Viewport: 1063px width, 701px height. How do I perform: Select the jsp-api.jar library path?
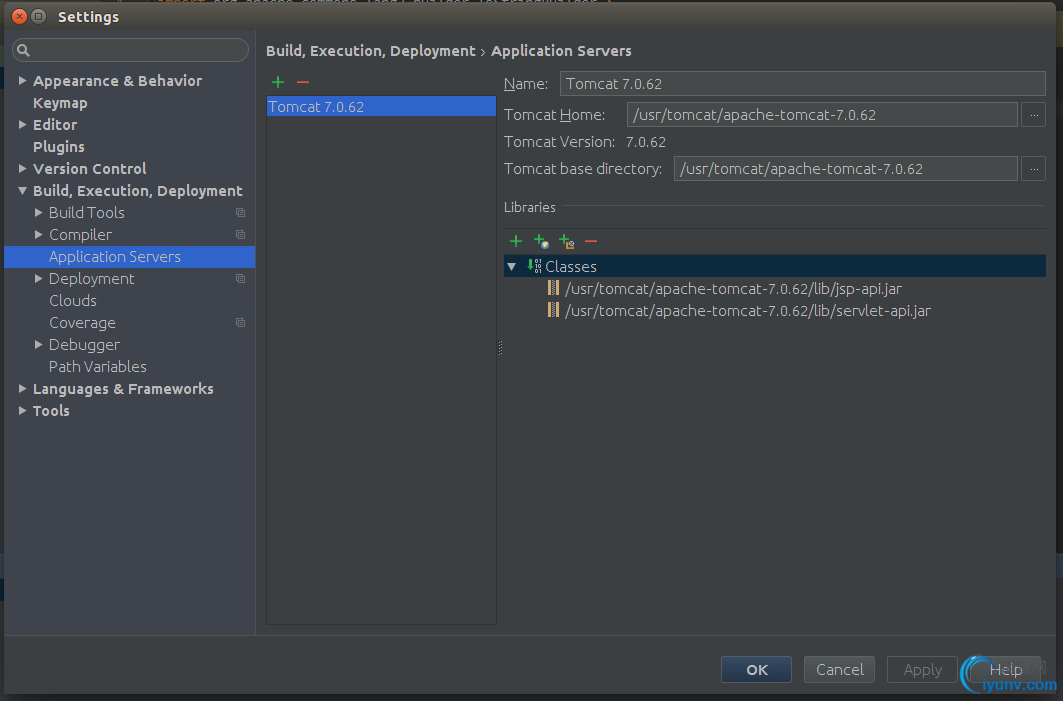point(733,289)
